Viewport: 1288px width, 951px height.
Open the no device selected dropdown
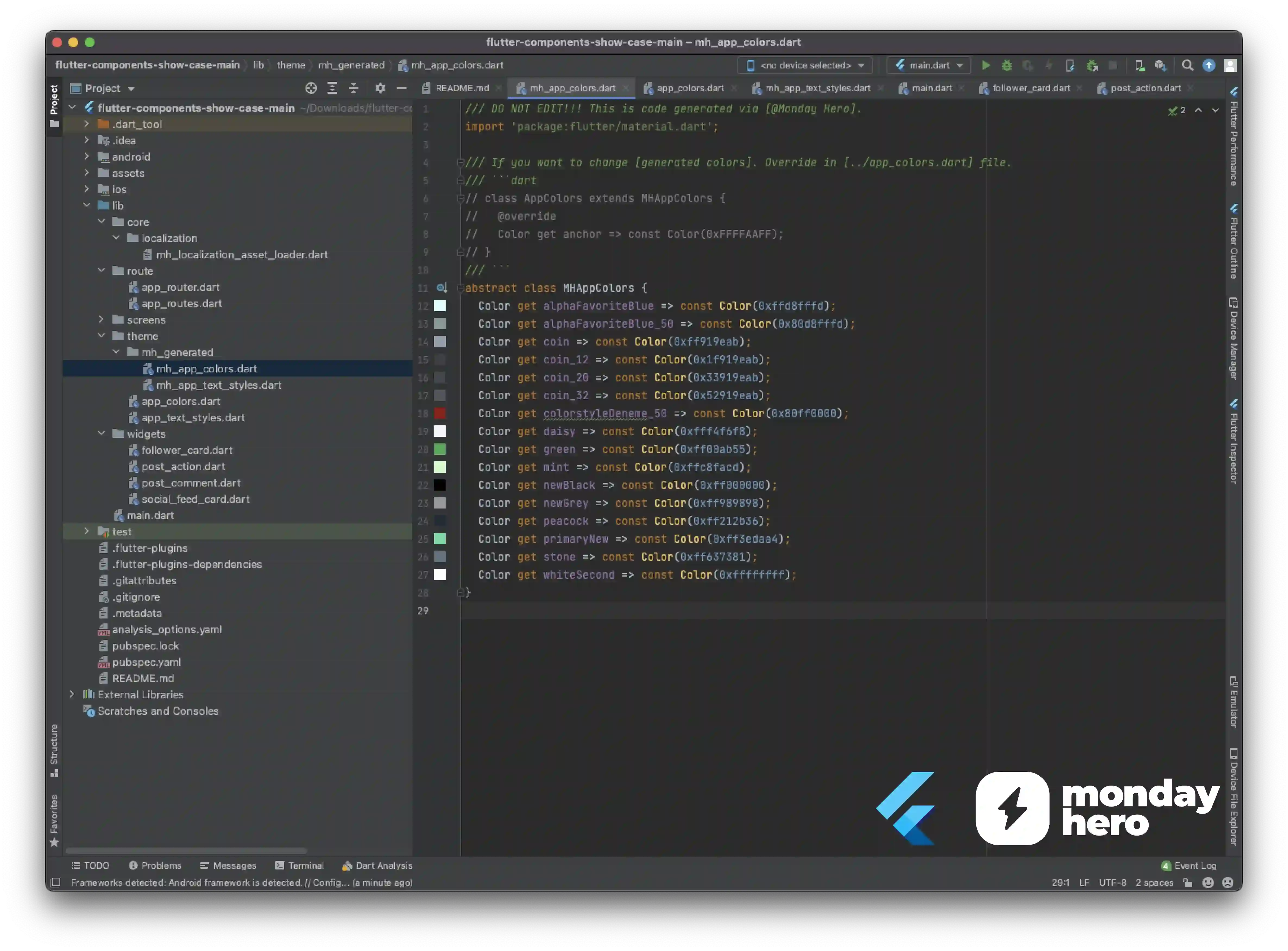pyautogui.click(x=805, y=66)
